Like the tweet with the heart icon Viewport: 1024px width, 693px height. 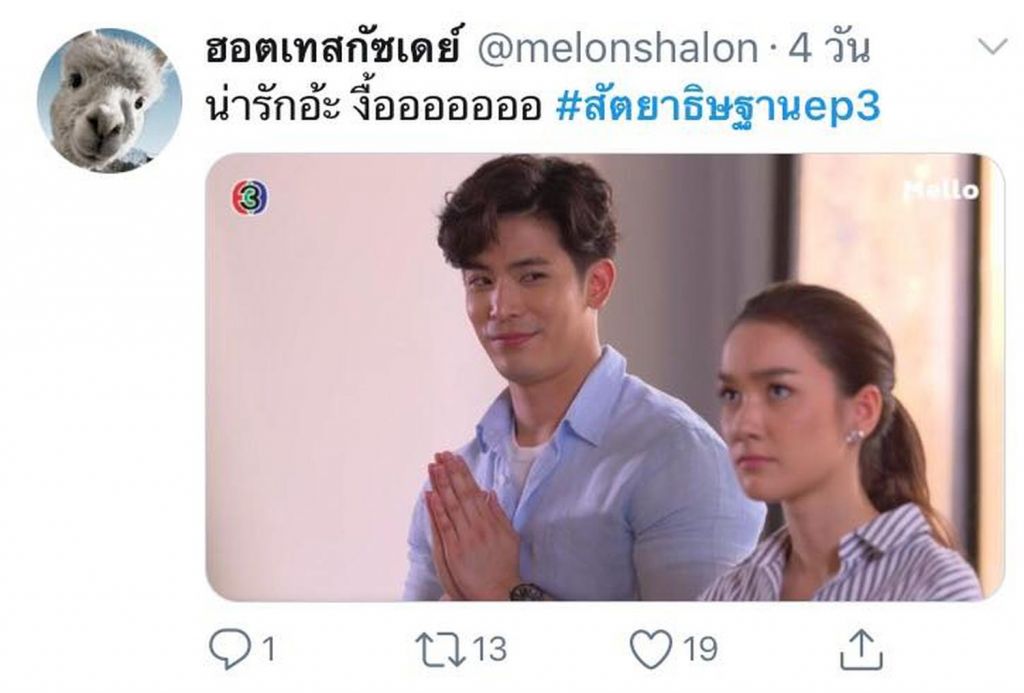(x=650, y=649)
